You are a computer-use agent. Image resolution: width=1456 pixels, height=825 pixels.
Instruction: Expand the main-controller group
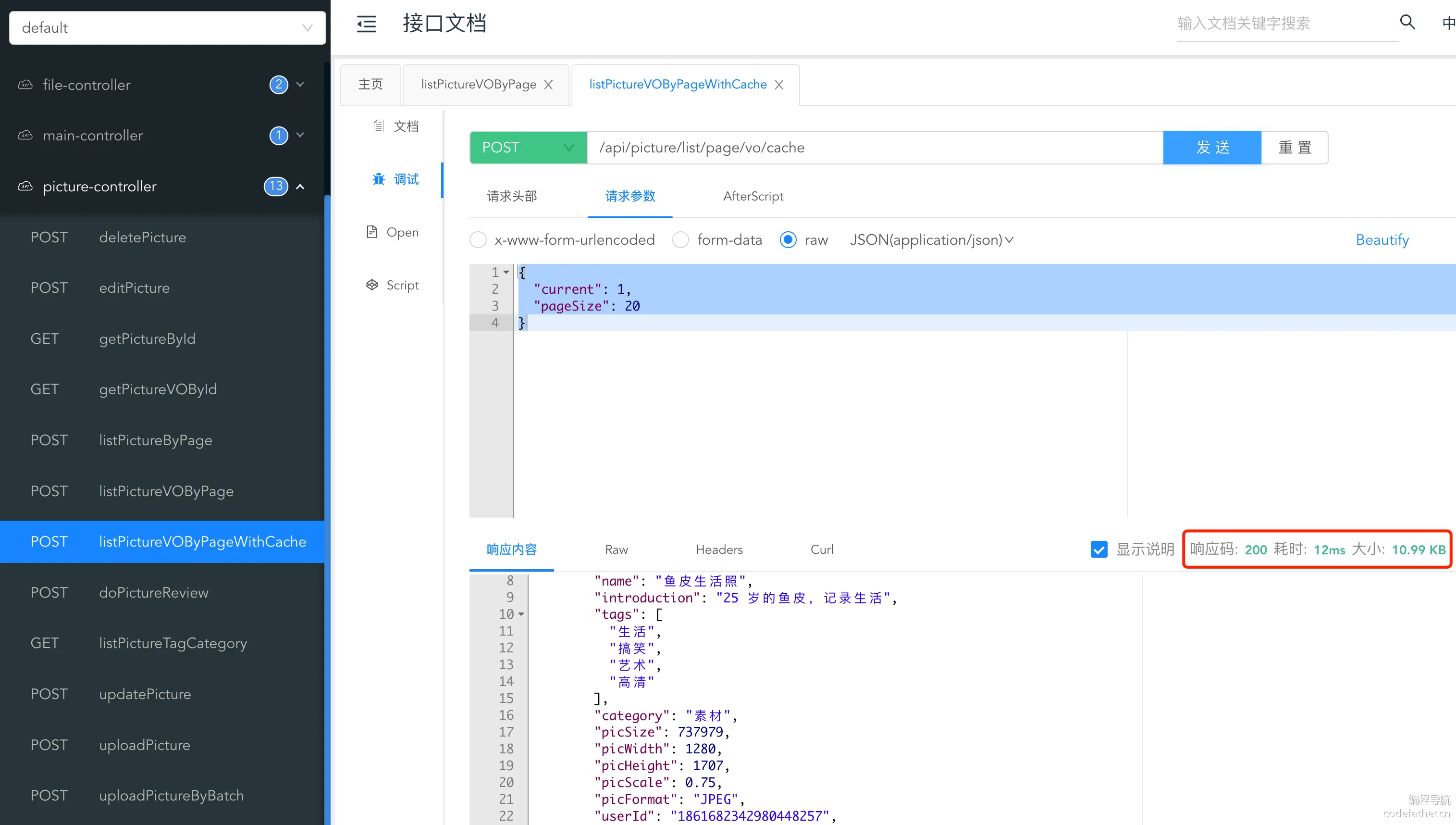[300, 136]
